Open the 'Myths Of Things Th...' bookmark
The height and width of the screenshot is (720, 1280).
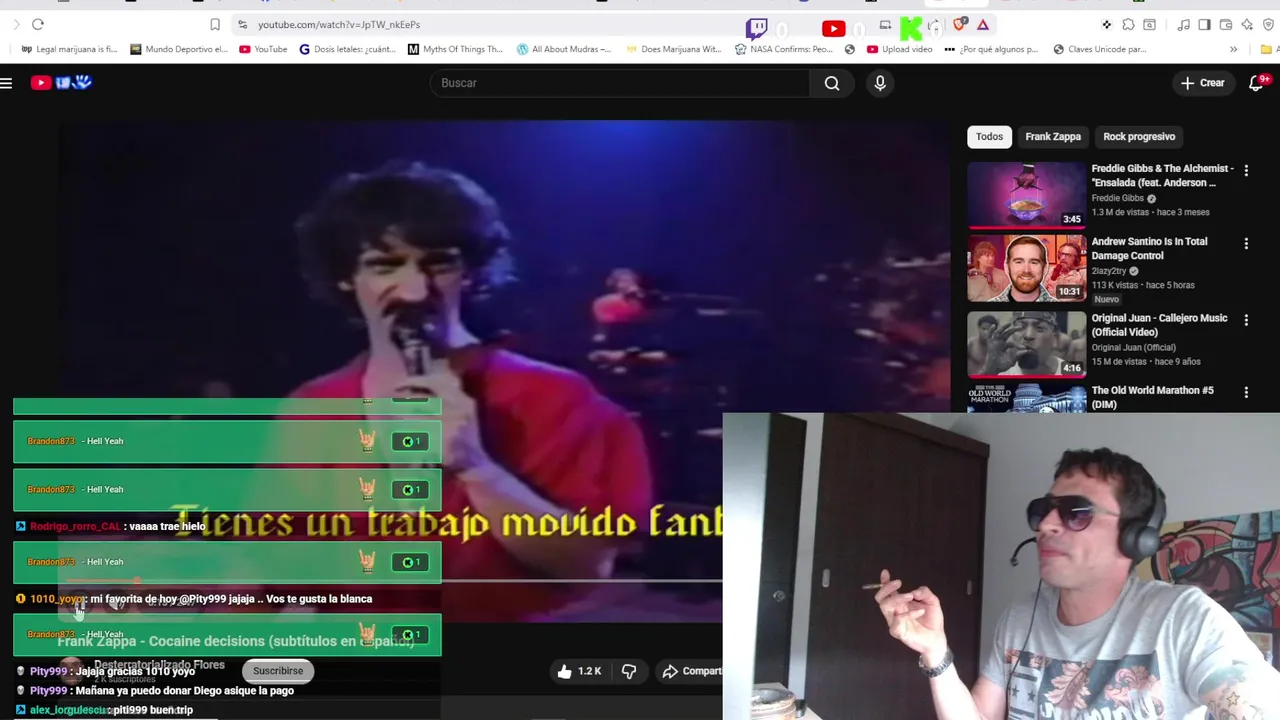[x=455, y=49]
